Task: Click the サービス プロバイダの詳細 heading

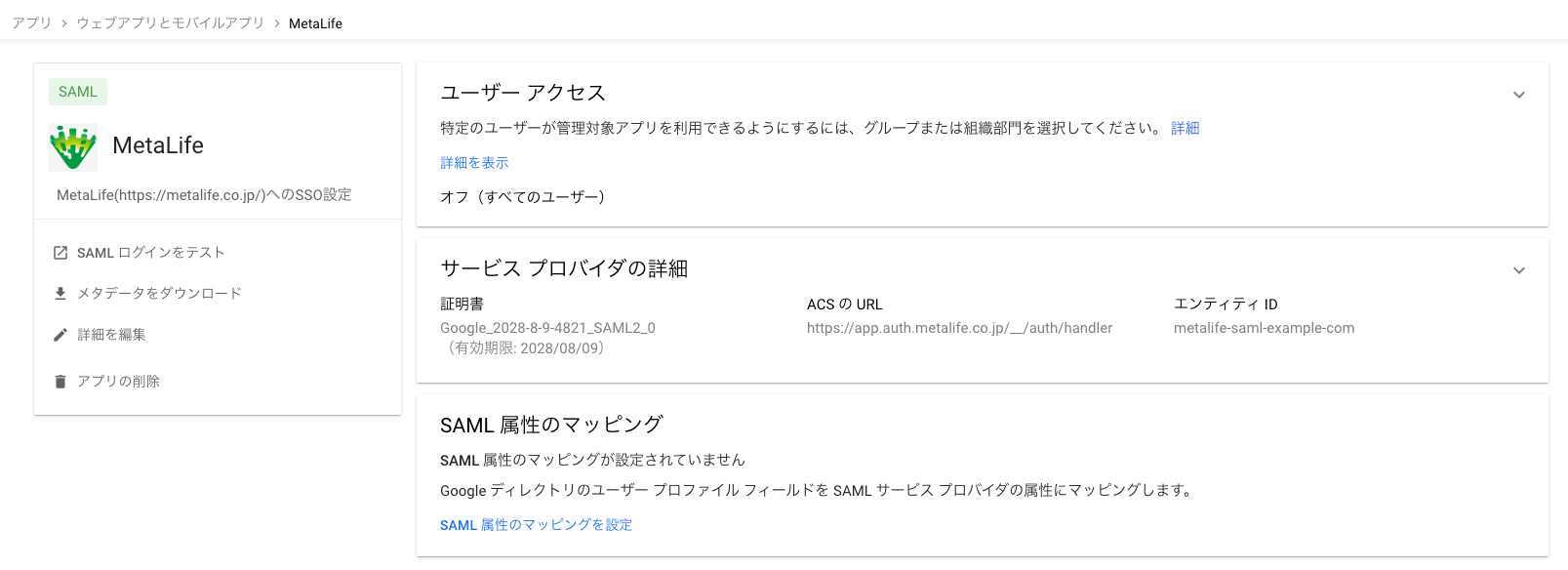Action: [x=564, y=268]
